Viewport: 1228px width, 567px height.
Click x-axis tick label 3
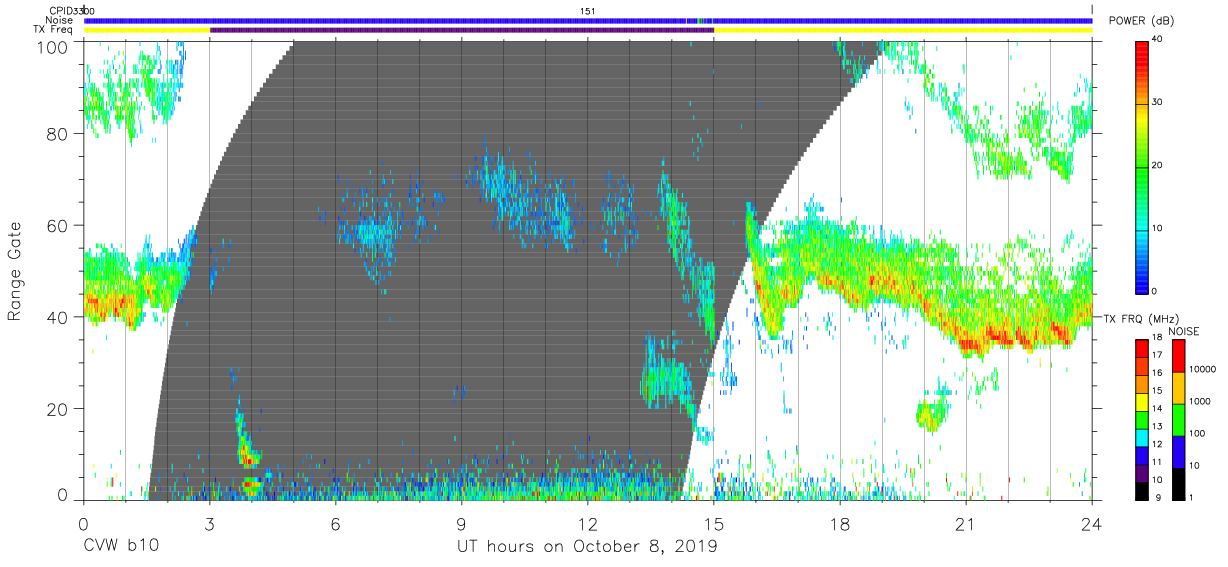click(x=209, y=524)
